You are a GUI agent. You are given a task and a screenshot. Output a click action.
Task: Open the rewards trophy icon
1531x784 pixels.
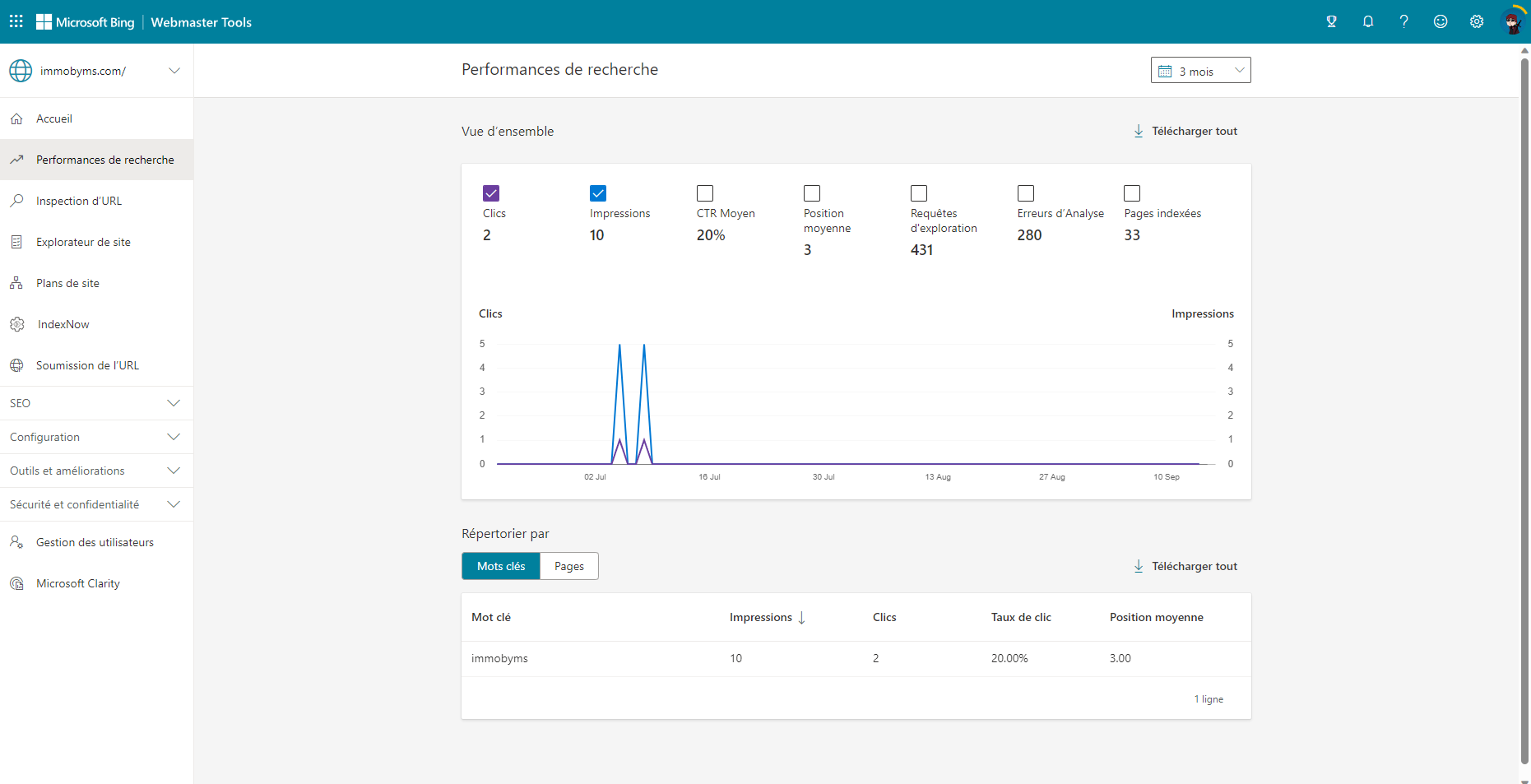pyautogui.click(x=1331, y=21)
